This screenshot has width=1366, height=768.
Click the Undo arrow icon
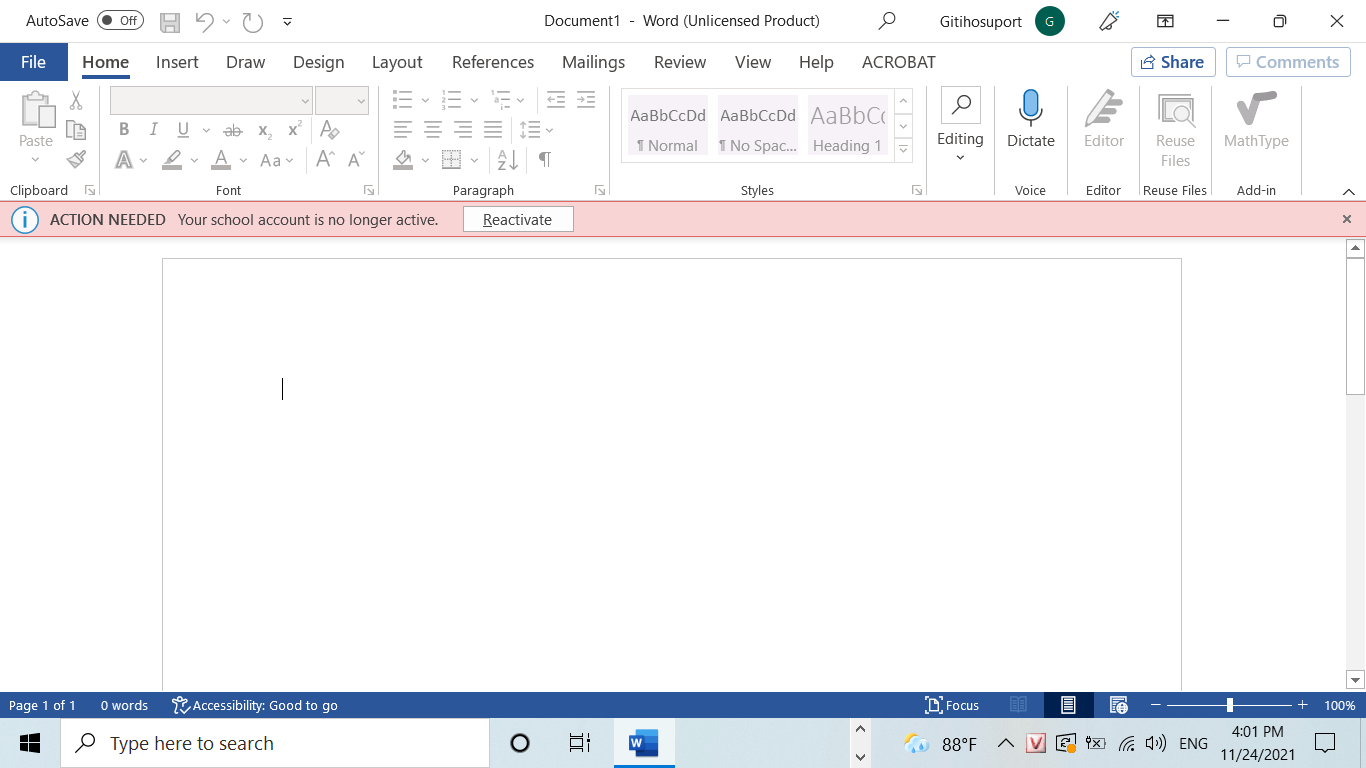[x=204, y=21]
